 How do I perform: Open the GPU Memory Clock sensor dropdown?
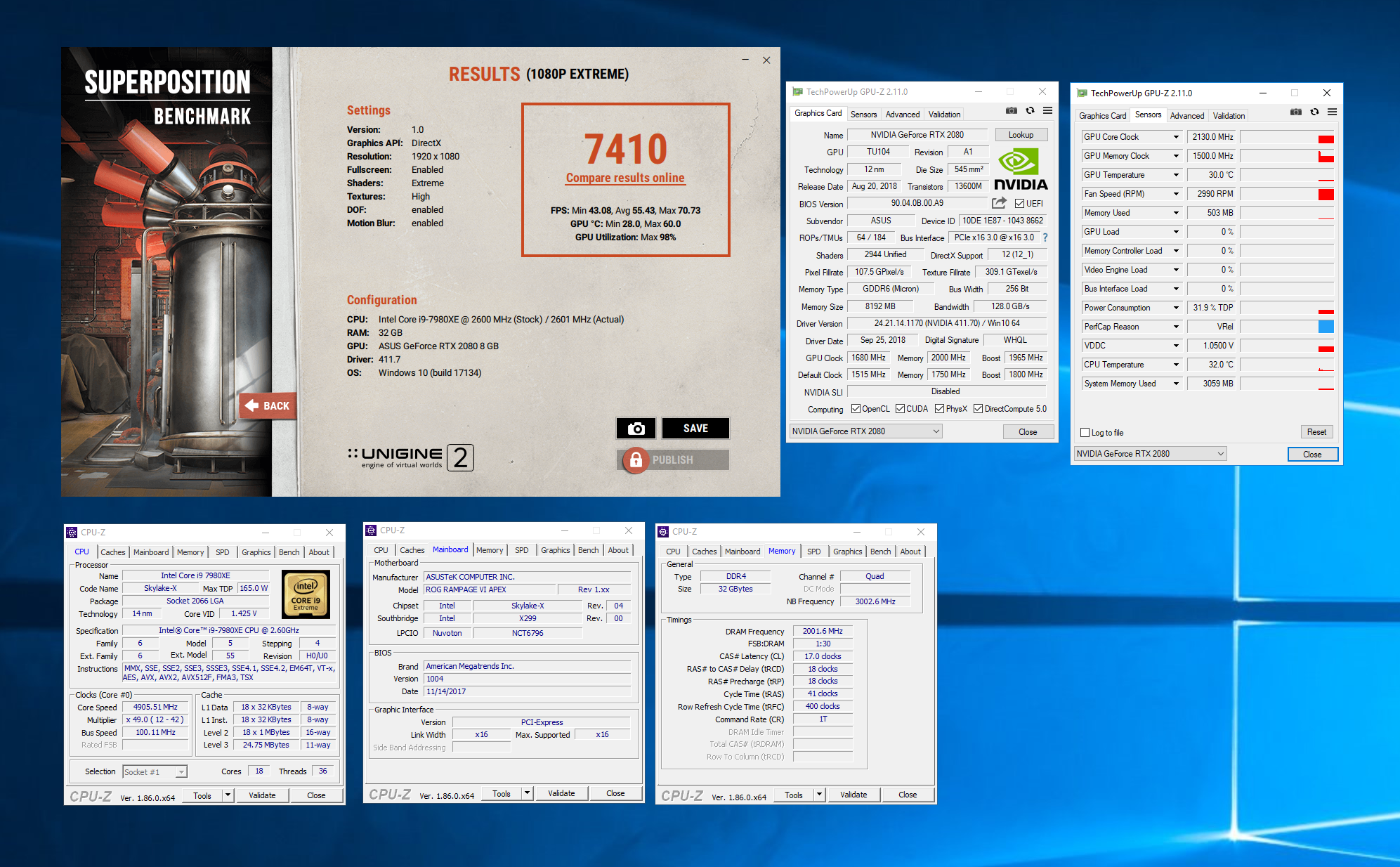[x=1176, y=156]
